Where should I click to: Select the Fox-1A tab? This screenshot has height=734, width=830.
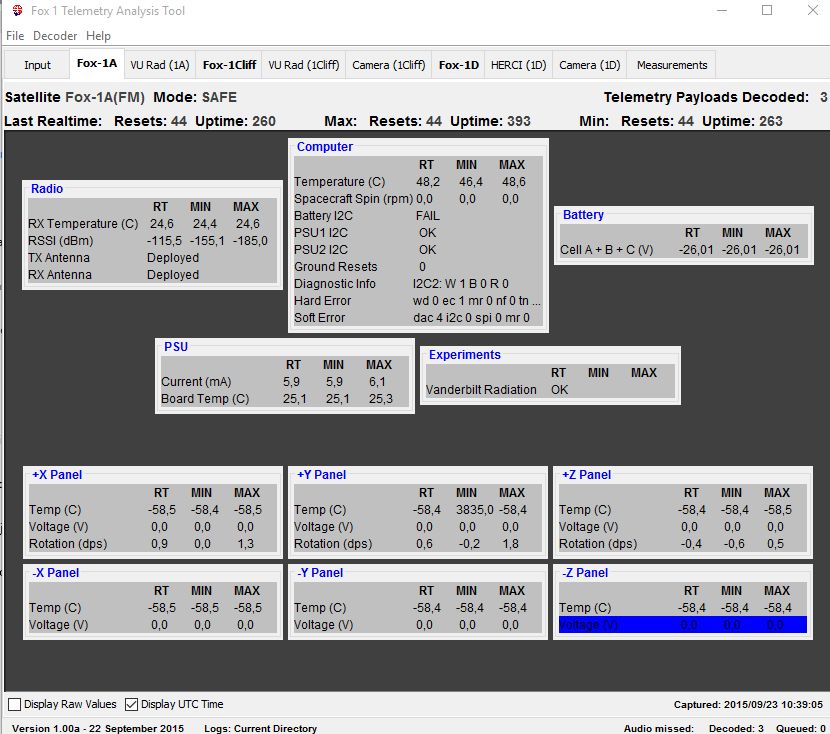(x=96, y=62)
